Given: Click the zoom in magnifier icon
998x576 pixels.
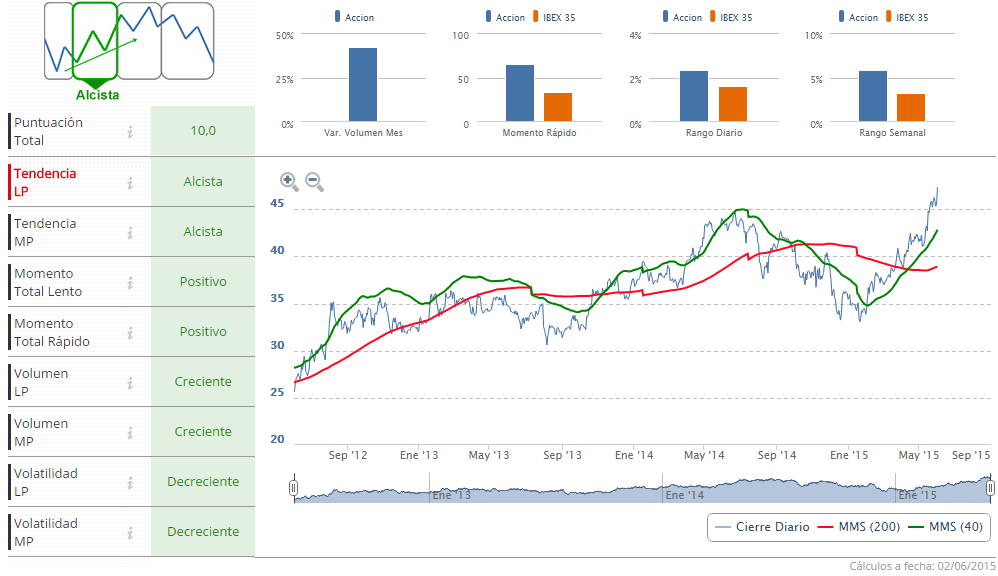Looking at the screenshot, I should coord(289,181).
